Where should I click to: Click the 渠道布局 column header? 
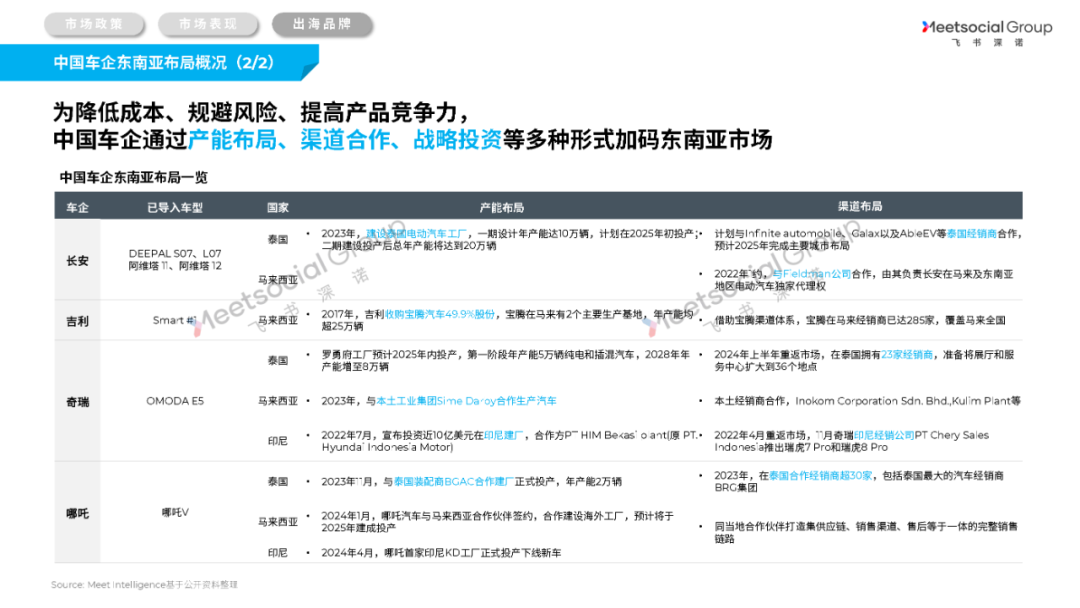coord(860,206)
